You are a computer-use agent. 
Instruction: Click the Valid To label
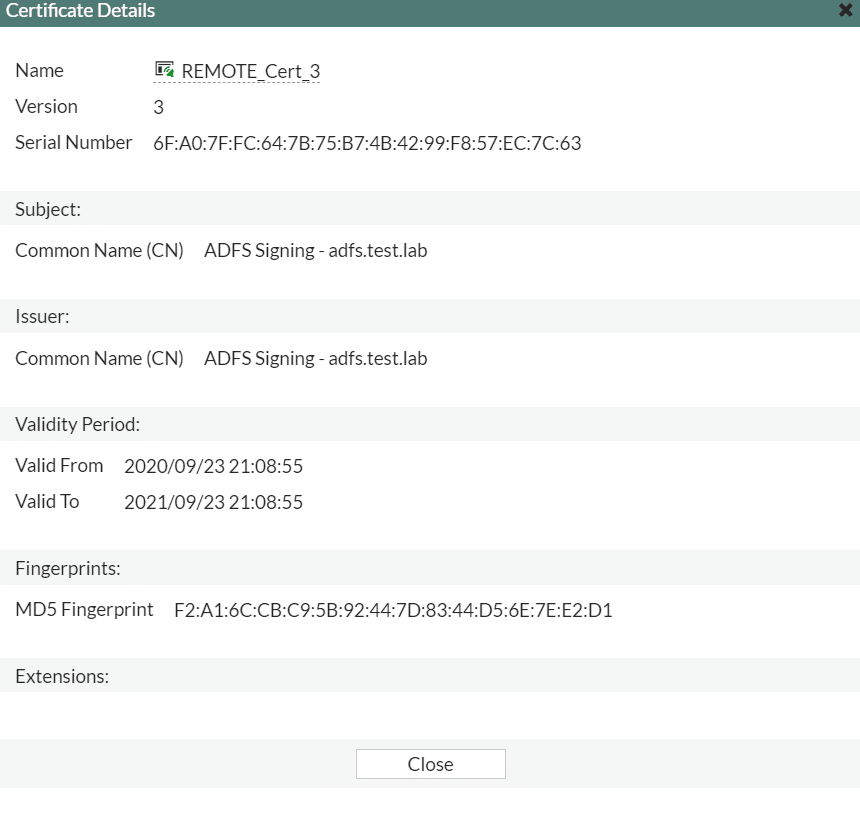47,502
